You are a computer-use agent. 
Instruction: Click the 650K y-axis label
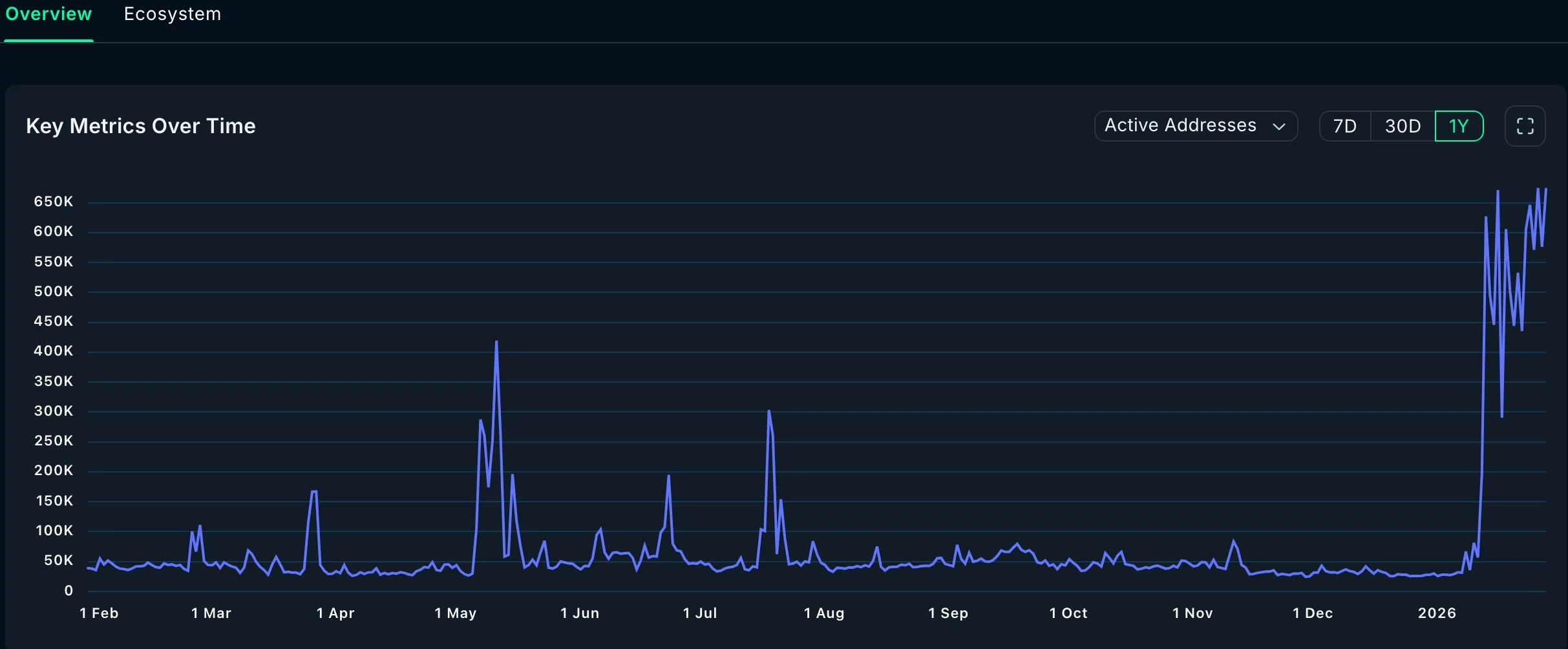[54, 202]
